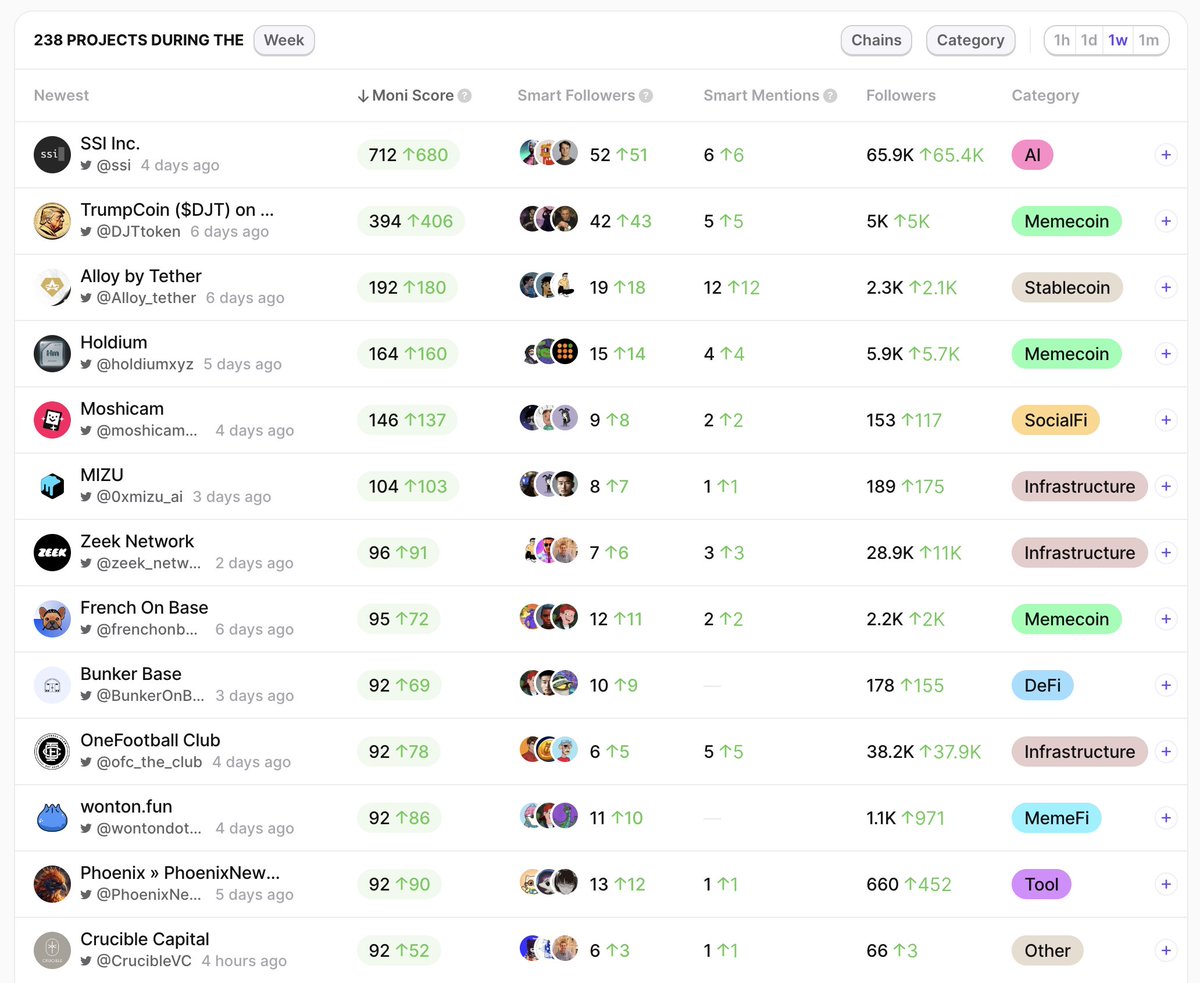Click the MIZU project logo
Viewport: 1200px width, 983px height.
click(52, 486)
